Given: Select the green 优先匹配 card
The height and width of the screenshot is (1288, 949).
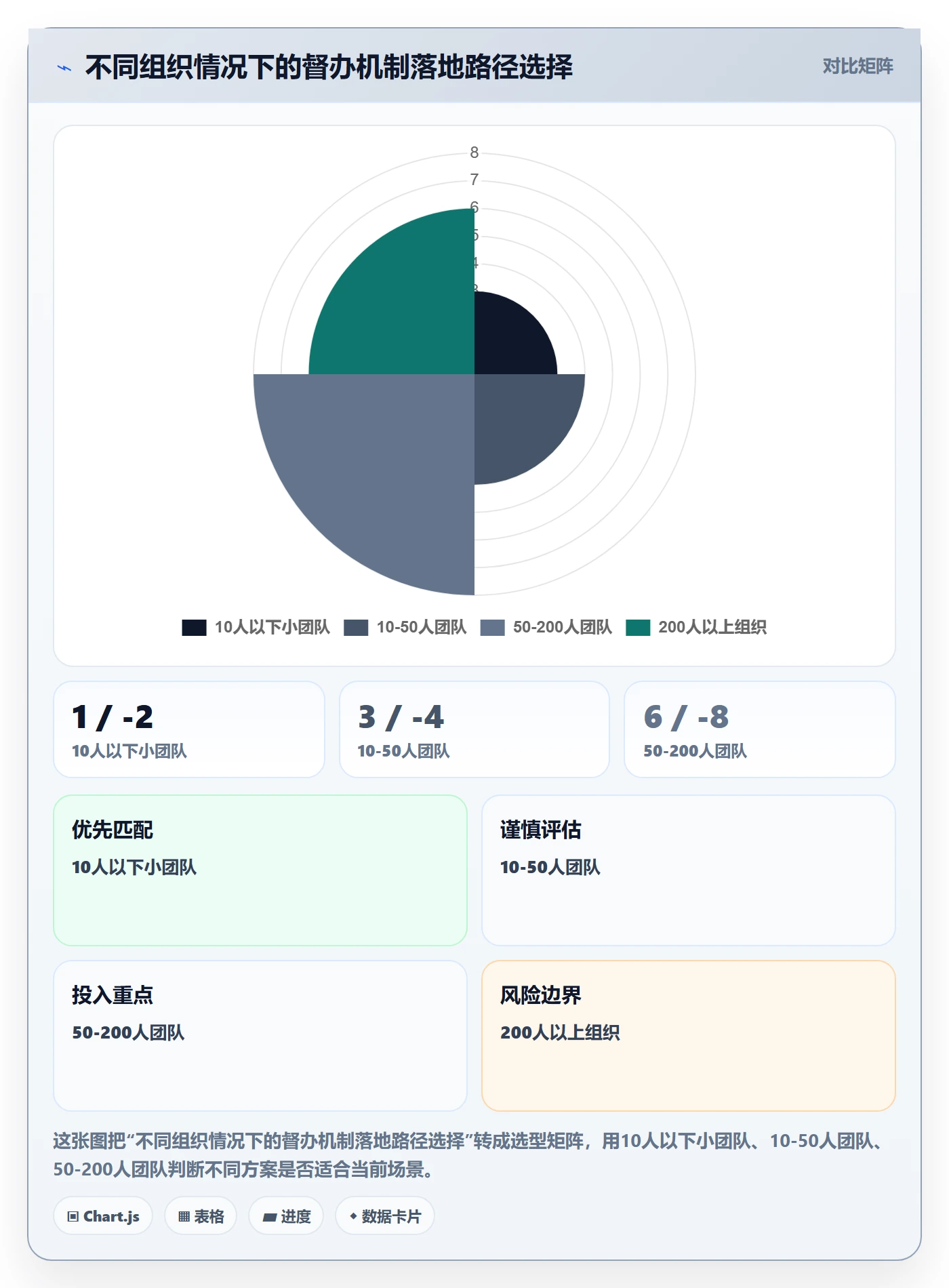Looking at the screenshot, I should (x=260, y=870).
